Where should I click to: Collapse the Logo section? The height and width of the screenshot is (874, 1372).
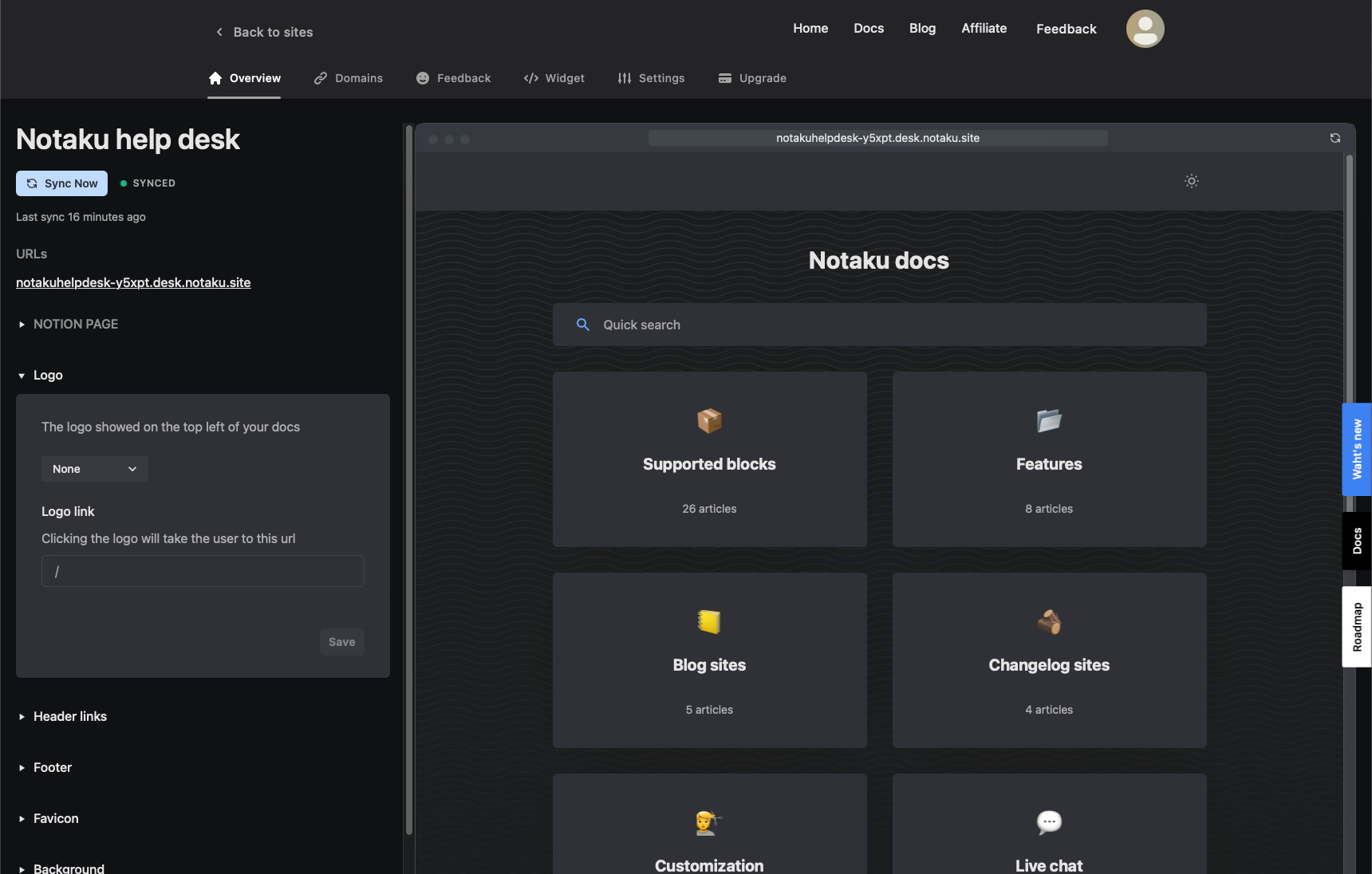(x=40, y=375)
